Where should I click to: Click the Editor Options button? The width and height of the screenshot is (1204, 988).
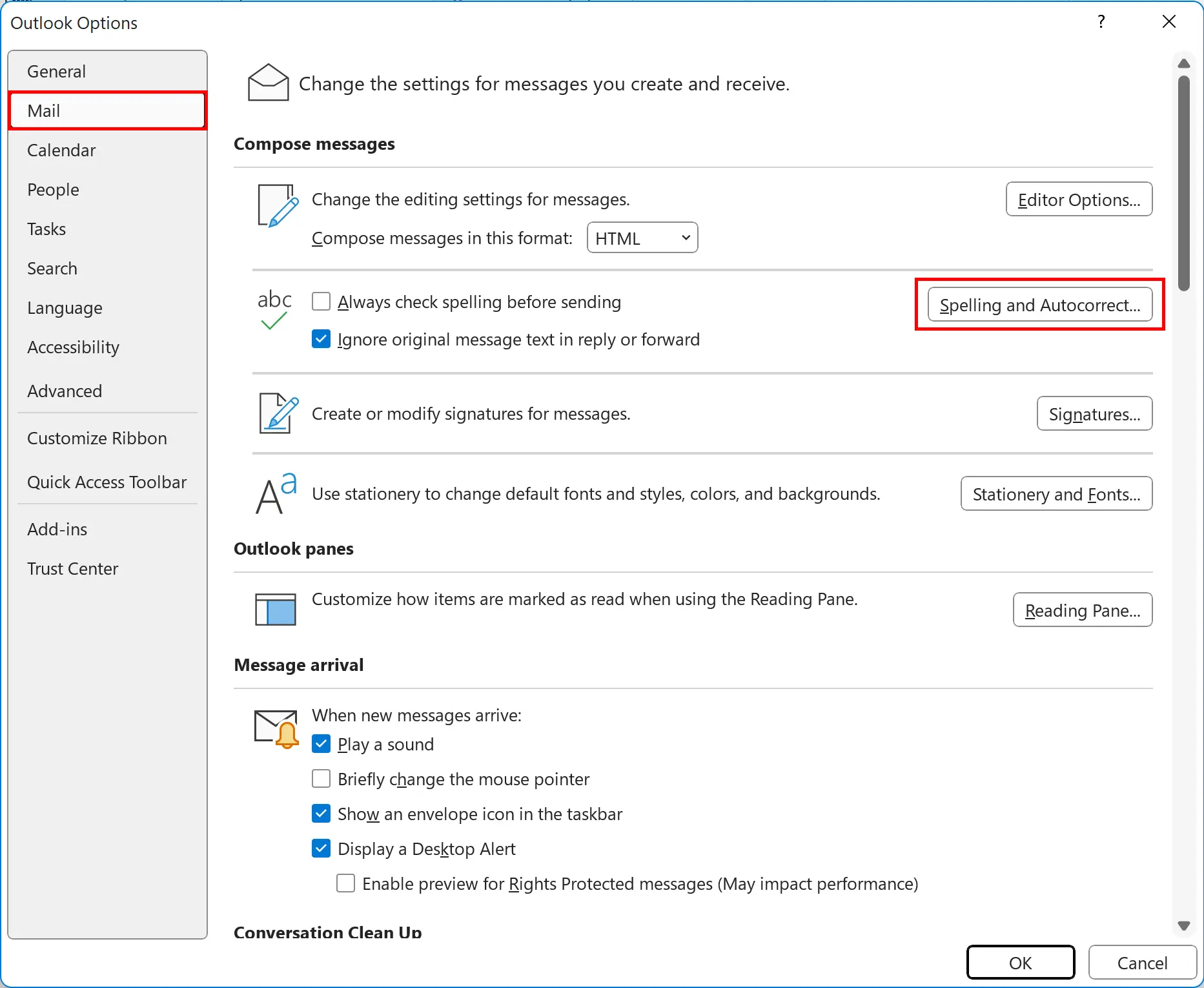1079,200
